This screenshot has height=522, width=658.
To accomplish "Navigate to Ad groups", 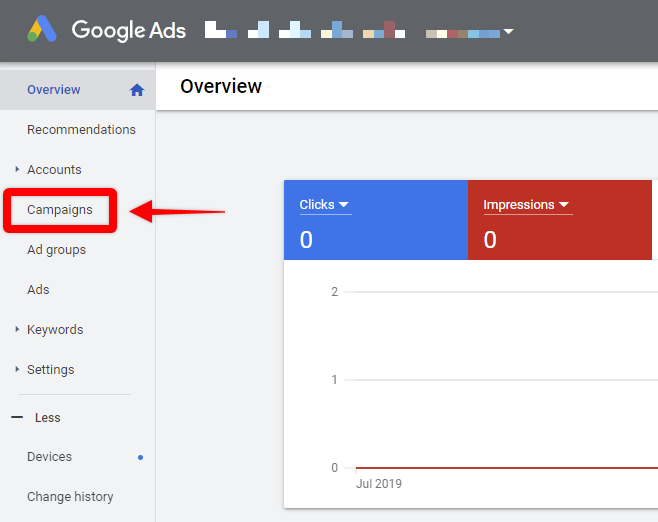I will point(56,250).
